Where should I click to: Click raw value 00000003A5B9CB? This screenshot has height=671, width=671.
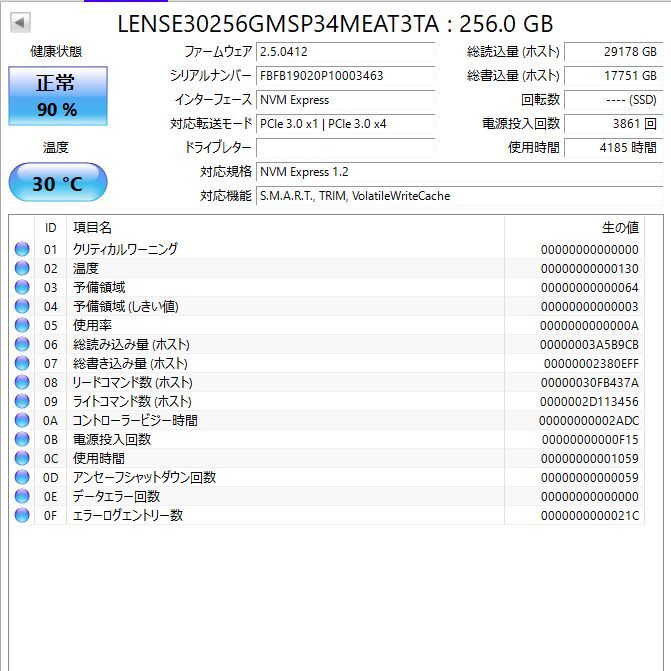click(589, 344)
